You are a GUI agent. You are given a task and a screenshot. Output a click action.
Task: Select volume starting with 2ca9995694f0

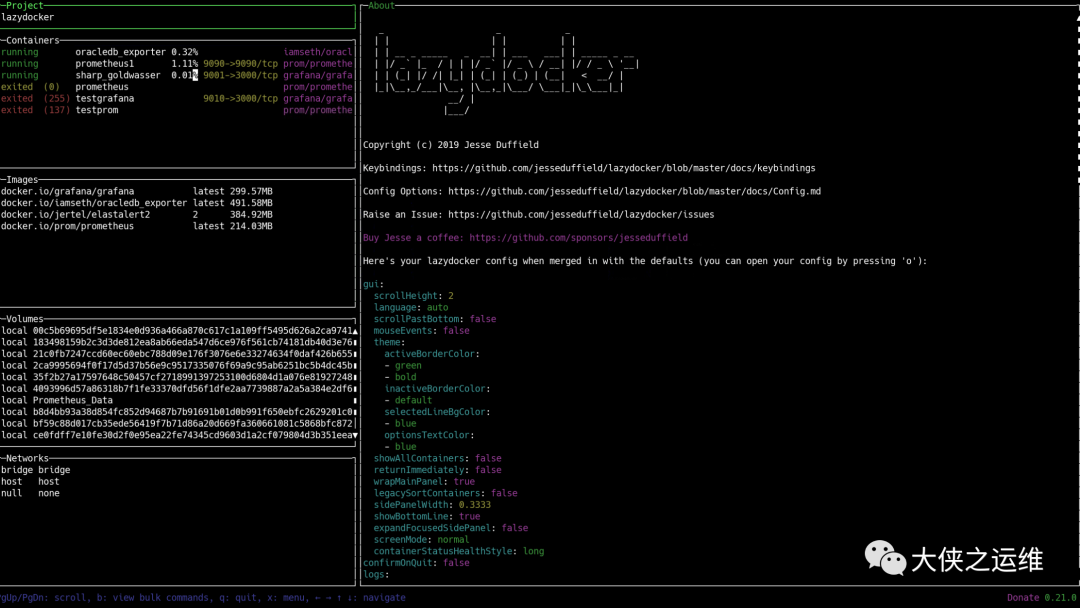tap(176, 366)
